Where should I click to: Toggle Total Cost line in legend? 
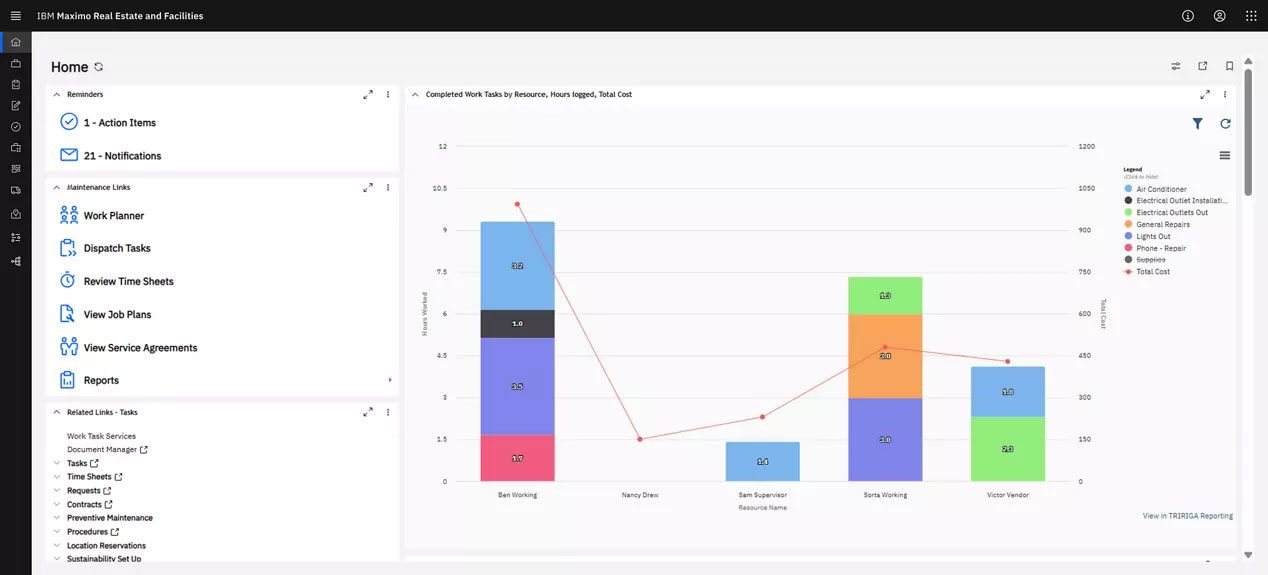pos(1152,272)
